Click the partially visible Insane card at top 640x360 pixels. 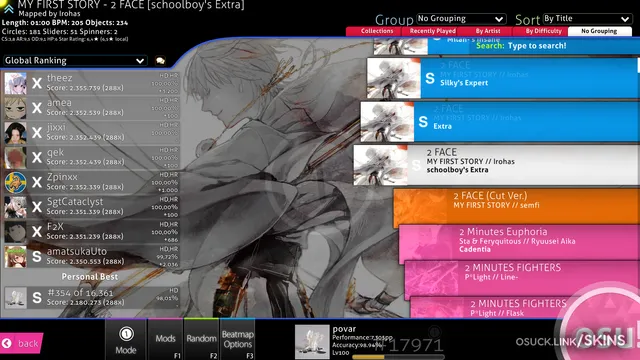pyautogui.click(x=506, y=46)
